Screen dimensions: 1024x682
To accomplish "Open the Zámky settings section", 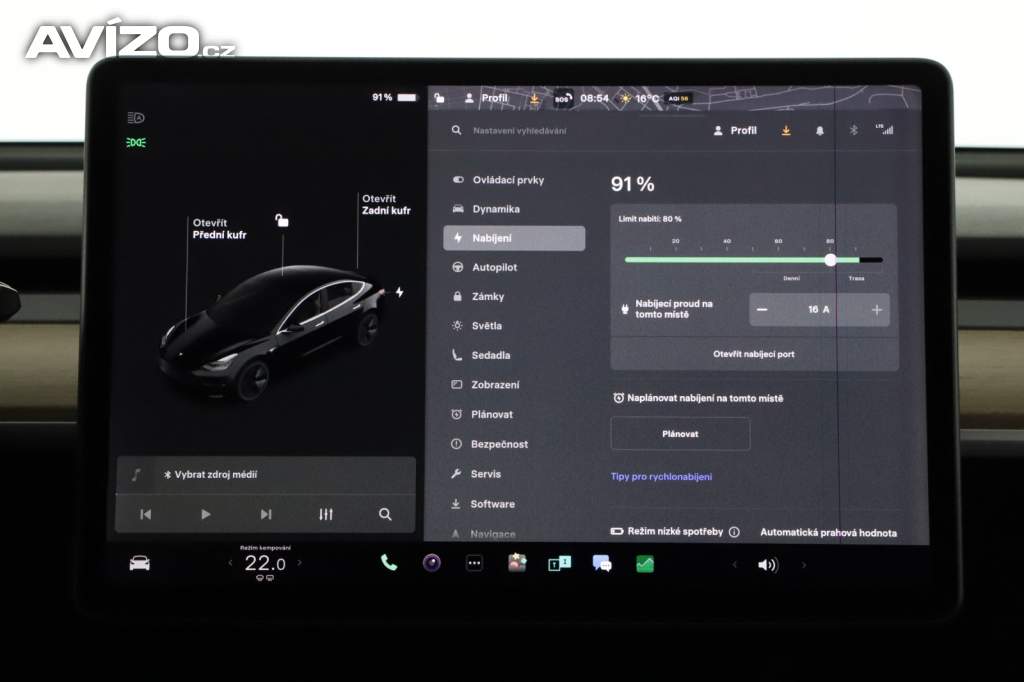I will [487, 297].
